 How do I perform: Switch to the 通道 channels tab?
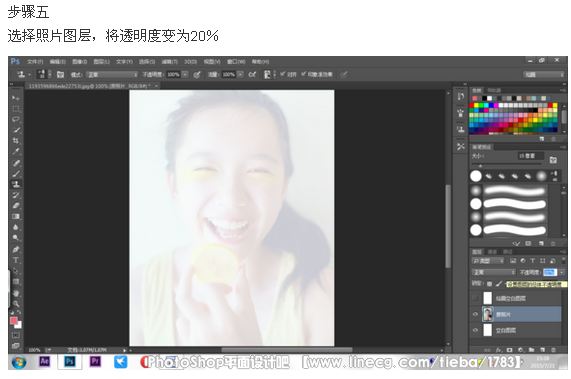(492, 252)
